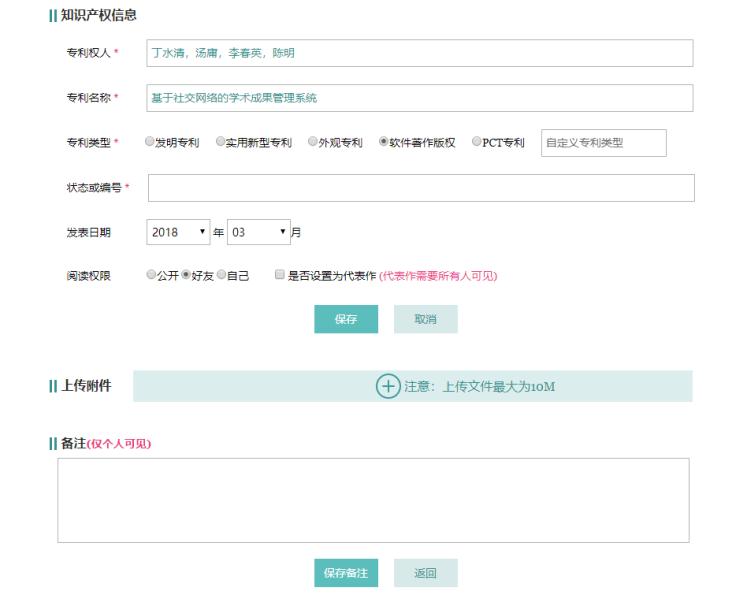Open the publication year dropdown showing 2018
736x595 pixels.
tap(178, 232)
